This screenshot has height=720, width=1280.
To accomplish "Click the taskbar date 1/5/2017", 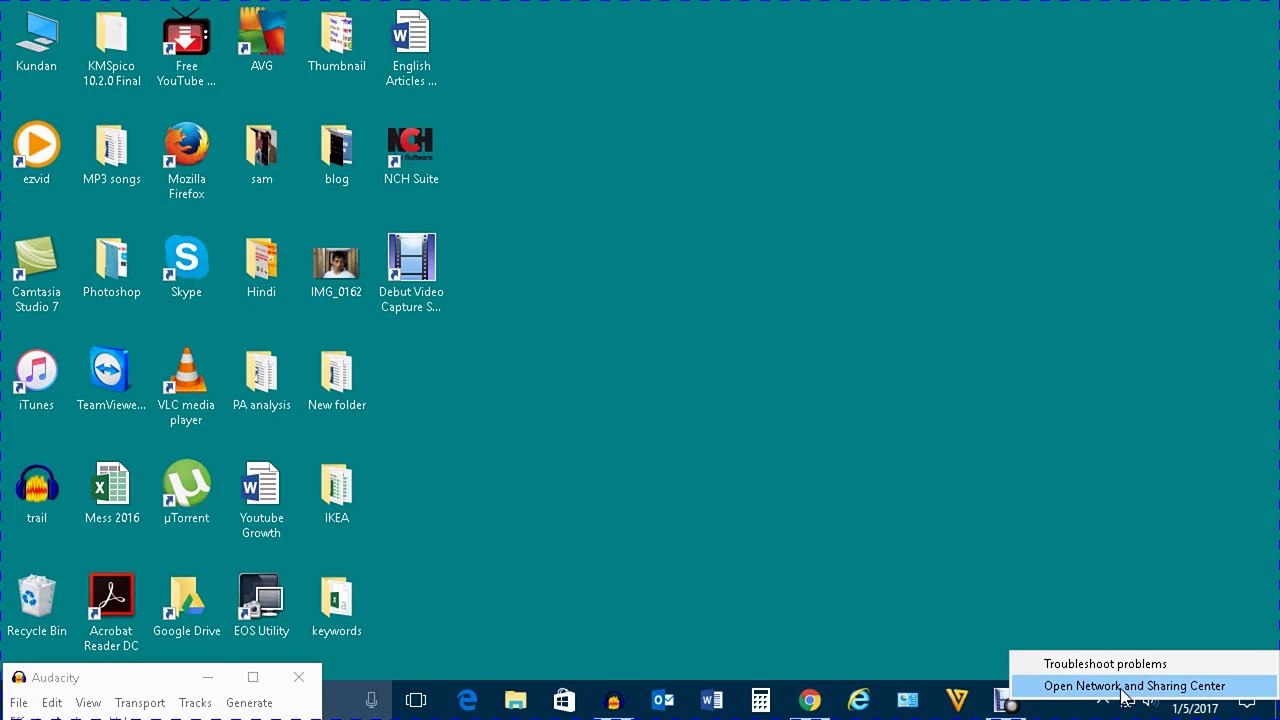I will pyautogui.click(x=1195, y=709).
